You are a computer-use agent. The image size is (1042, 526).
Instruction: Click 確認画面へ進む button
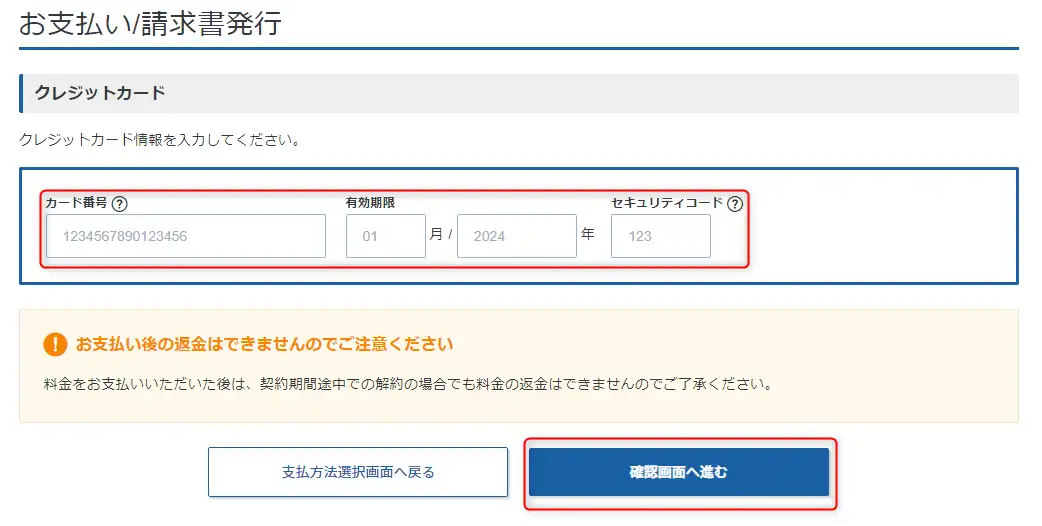pos(678,472)
